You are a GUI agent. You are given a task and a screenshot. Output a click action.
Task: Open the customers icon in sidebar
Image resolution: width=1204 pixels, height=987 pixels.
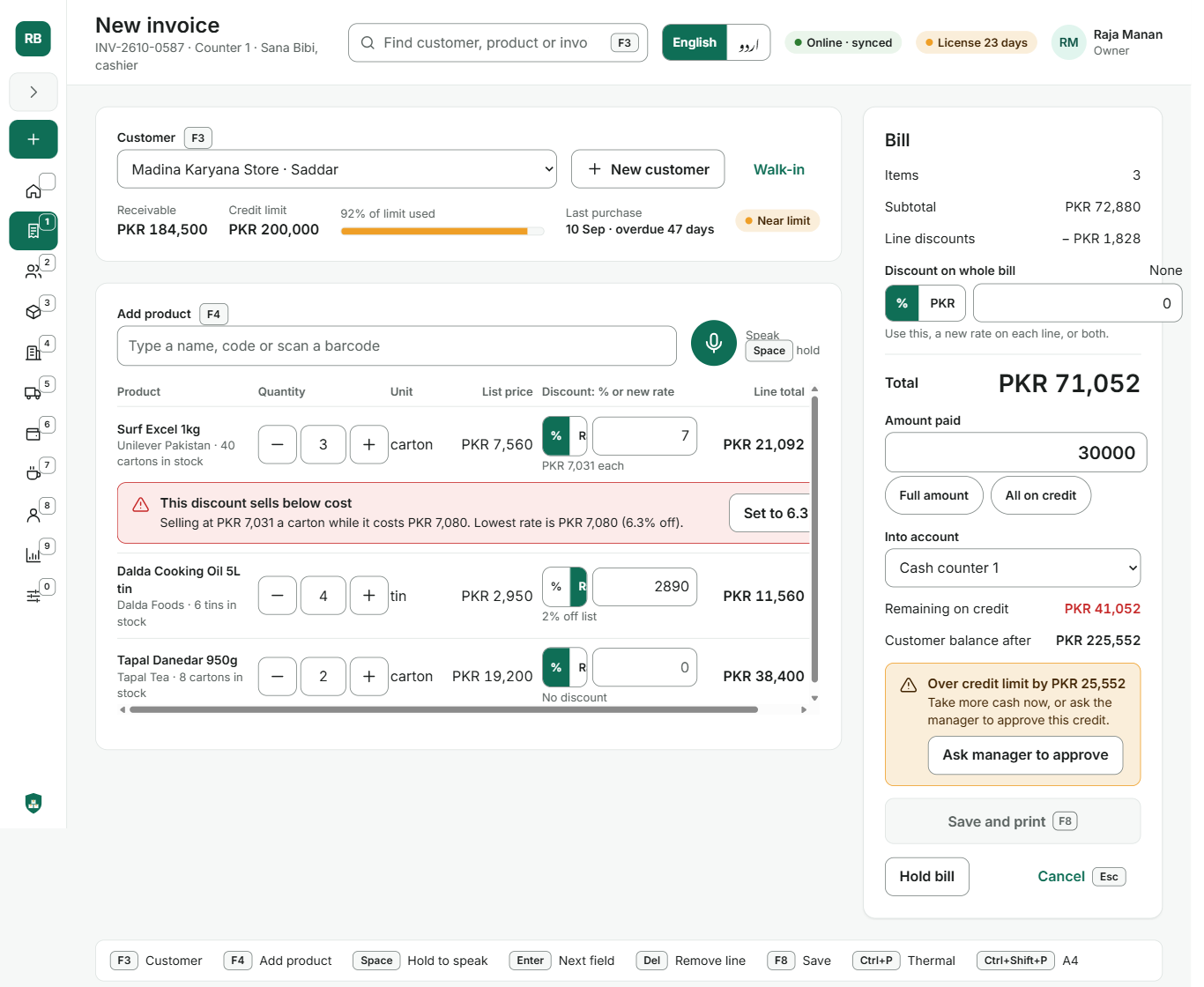tap(33, 271)
